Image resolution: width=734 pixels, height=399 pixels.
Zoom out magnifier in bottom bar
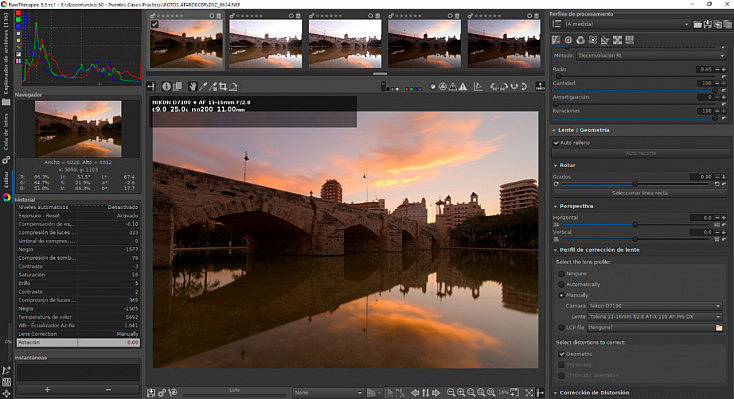click(x=451, y=392)
